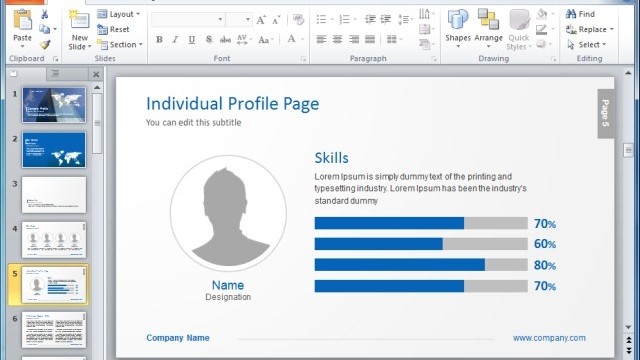The width and height of the screenshot is (640, 360).
Task: Click the Paste clipboard icon
Action: pyautogui.click(x=22, y=20)
